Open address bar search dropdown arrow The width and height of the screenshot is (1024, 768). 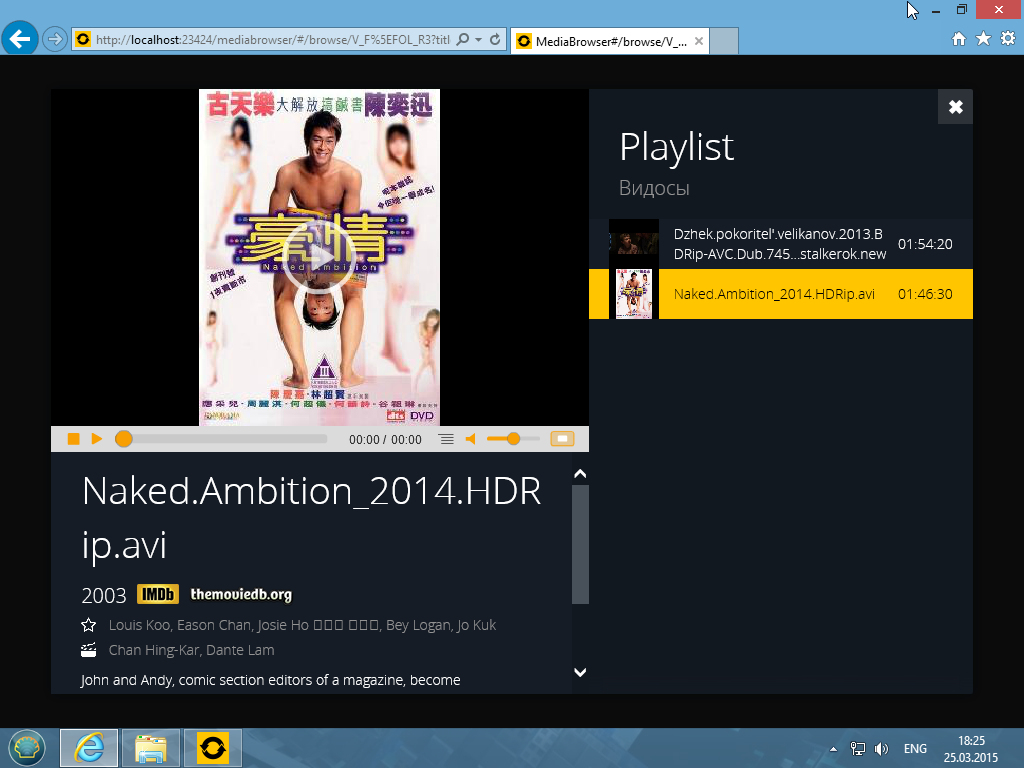click(x=479, y=40)
